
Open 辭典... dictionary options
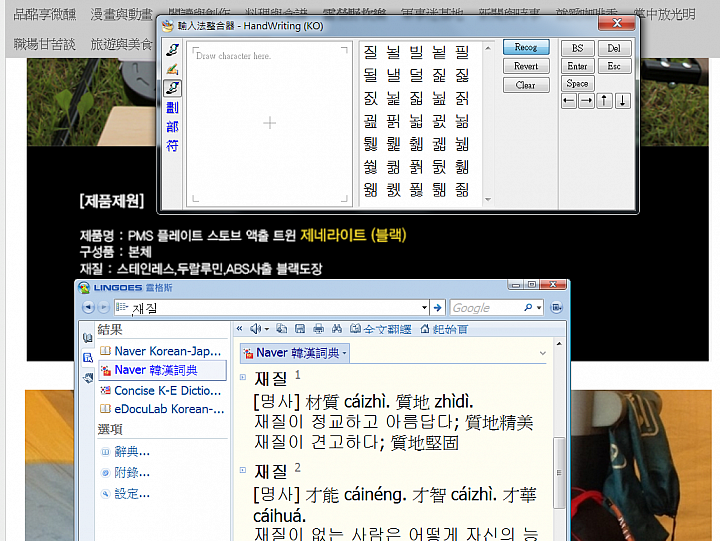[x=126, y=452]
